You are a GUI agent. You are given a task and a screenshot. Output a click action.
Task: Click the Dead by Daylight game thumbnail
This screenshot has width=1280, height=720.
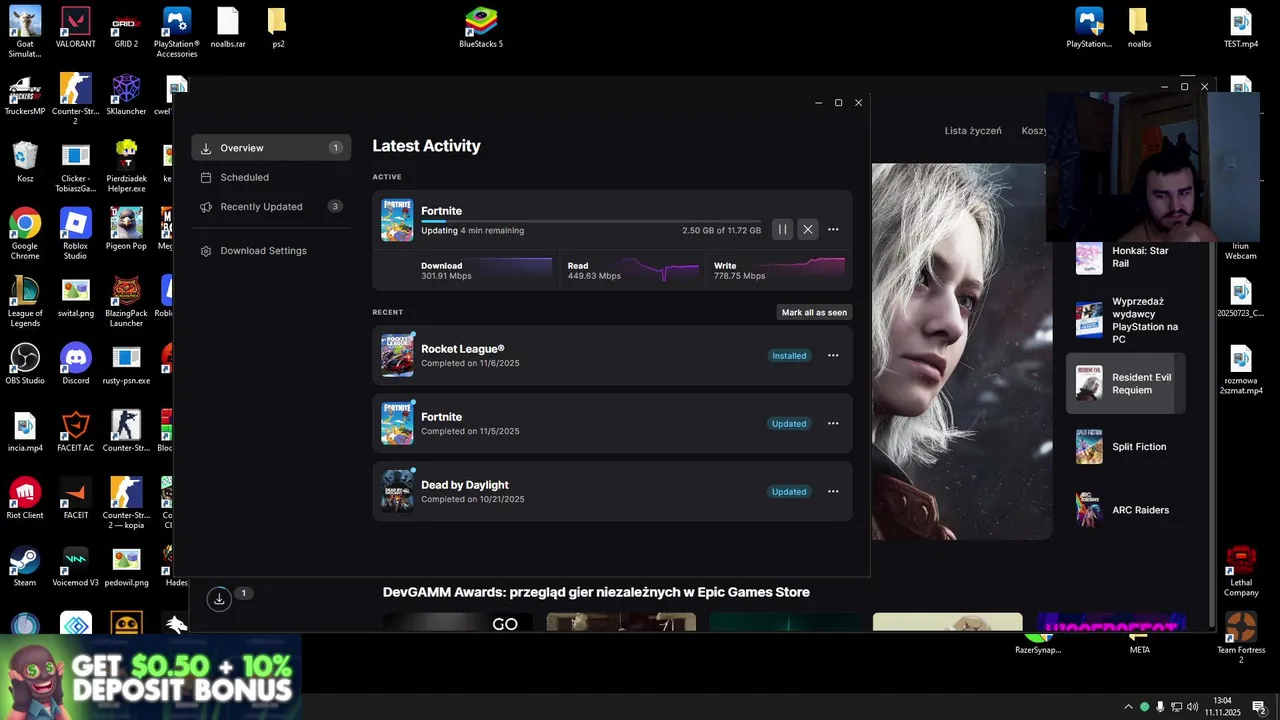(x=397, y=491)
